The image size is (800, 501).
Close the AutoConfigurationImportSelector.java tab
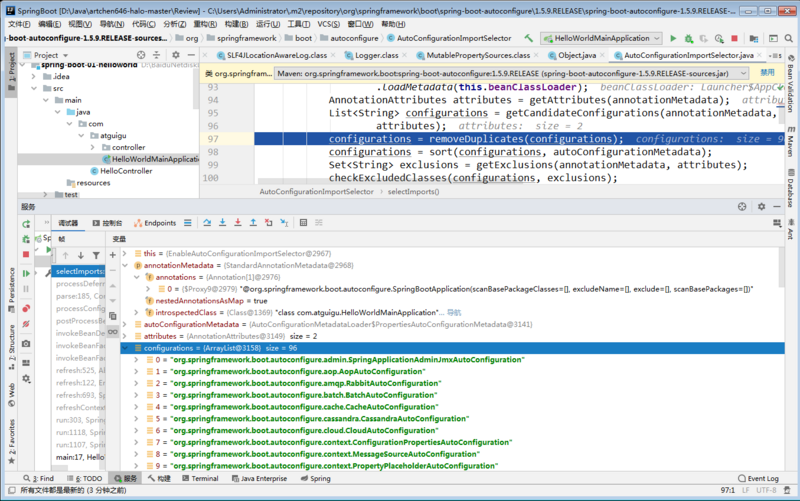(760, 55)
